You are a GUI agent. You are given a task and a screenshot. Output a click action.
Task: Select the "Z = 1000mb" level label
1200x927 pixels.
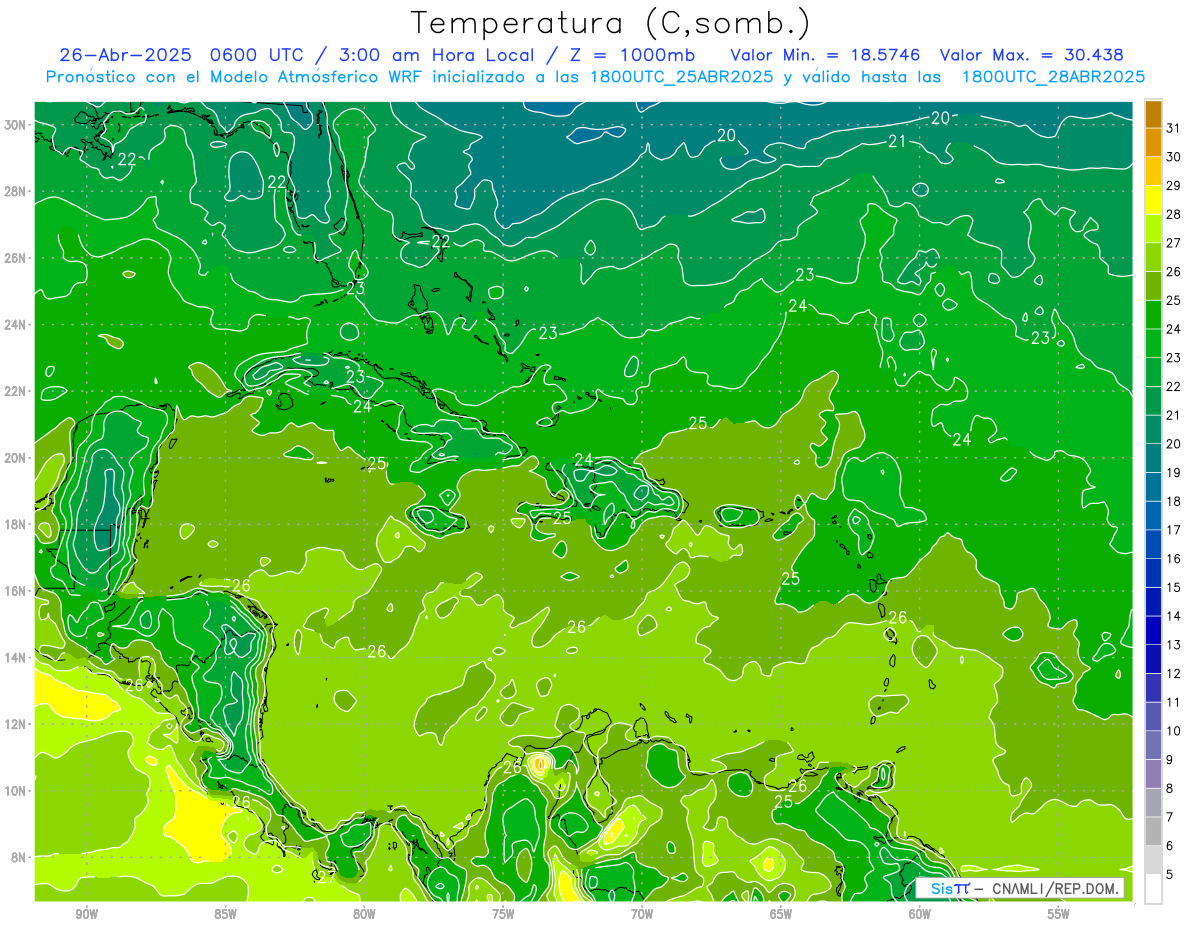[633, 55]
